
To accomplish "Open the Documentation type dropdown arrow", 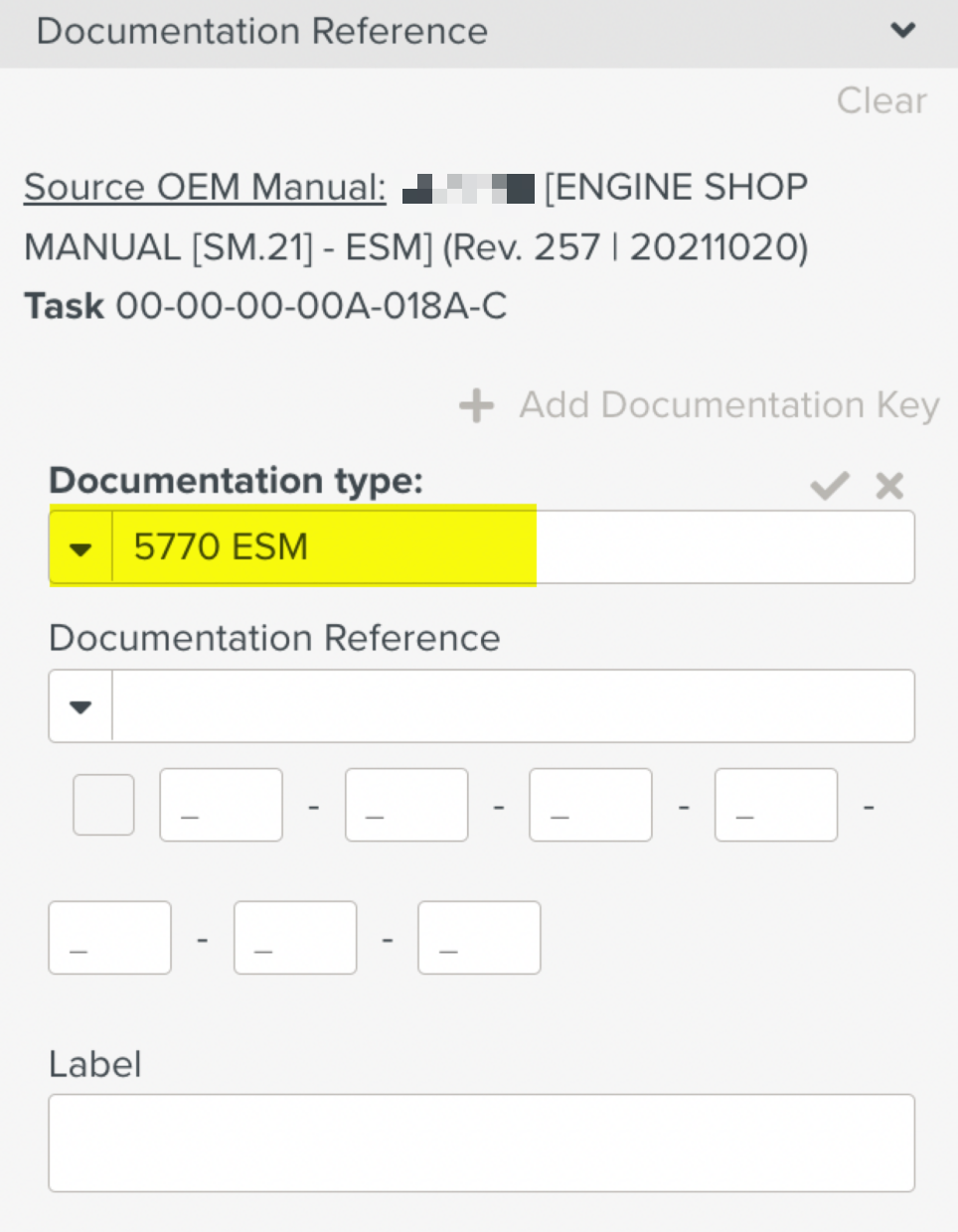I will click(x=80, y=546).
